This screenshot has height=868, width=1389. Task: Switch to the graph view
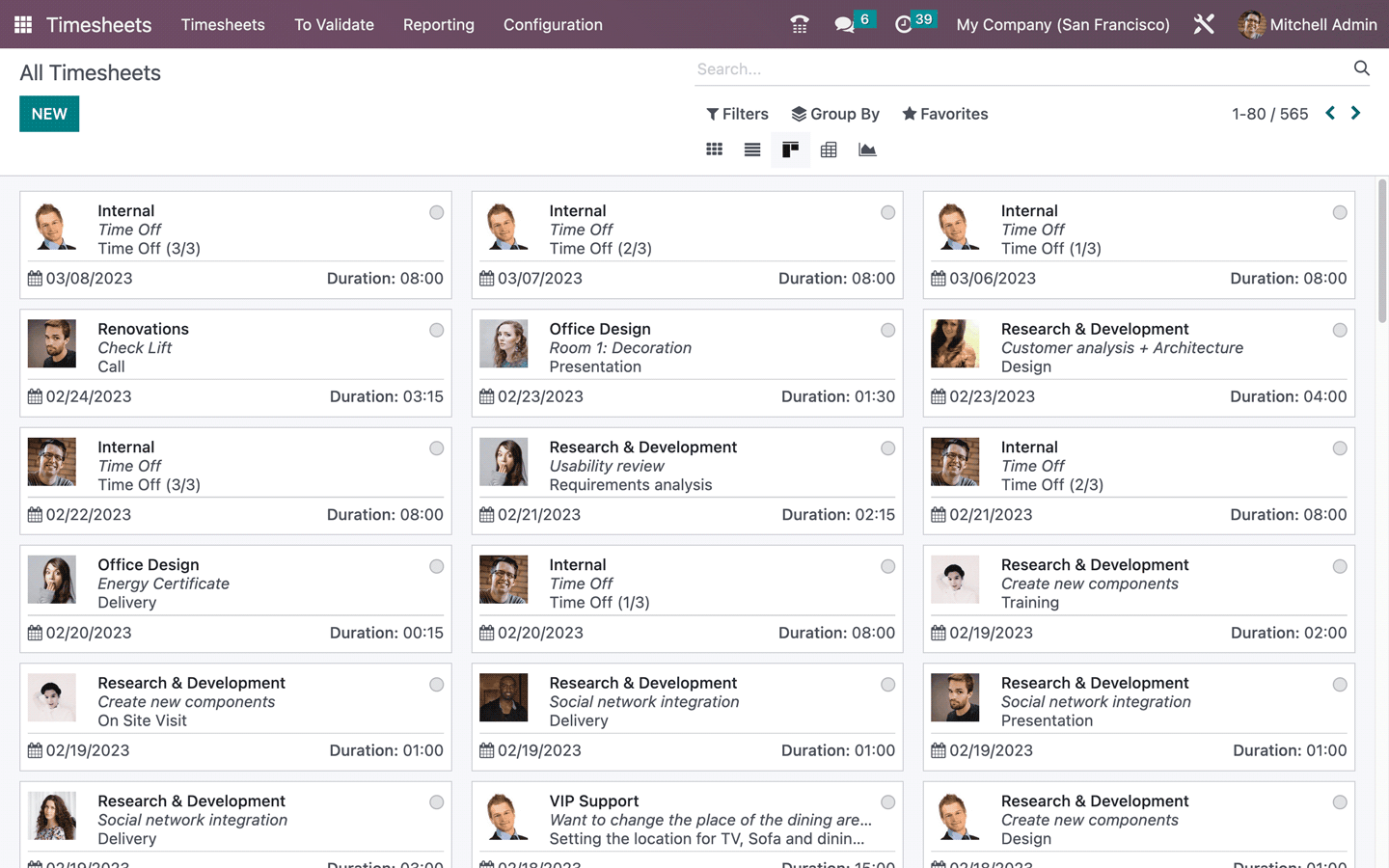click(867, 149)
